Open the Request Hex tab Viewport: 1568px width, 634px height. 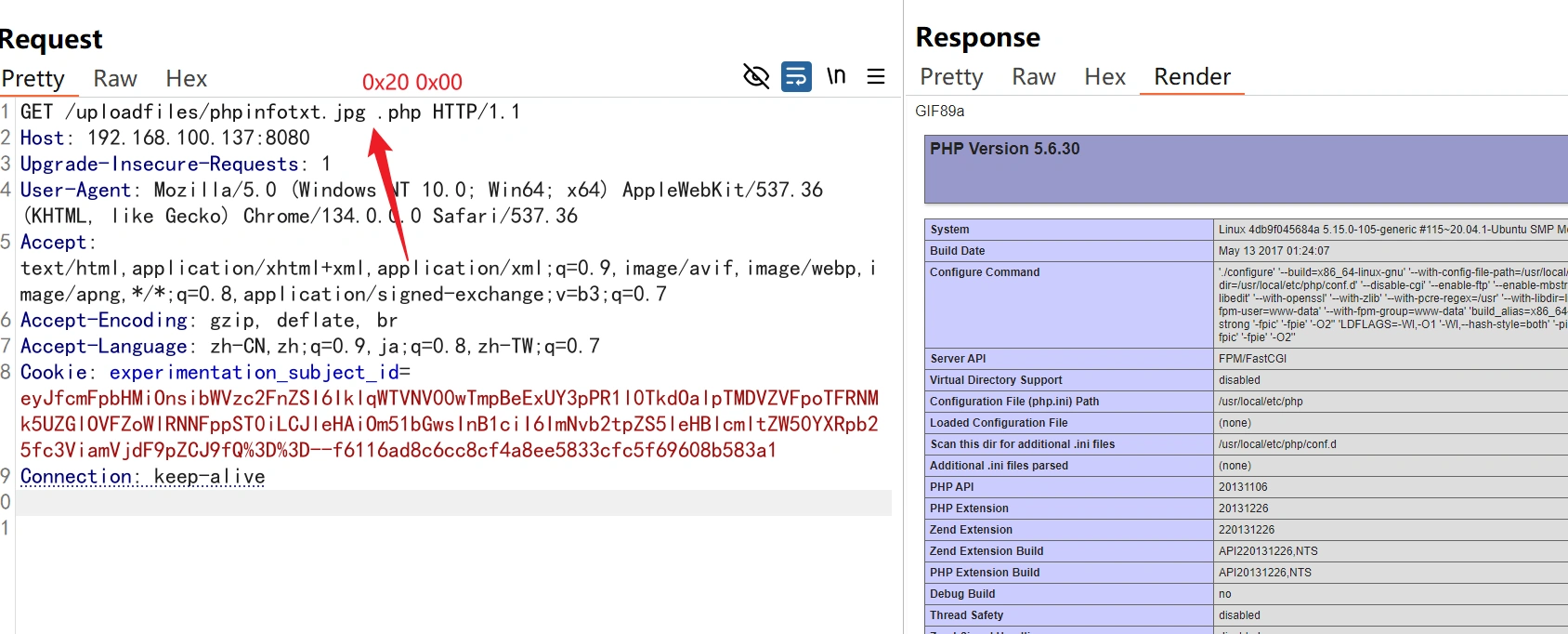coord(186,79)
